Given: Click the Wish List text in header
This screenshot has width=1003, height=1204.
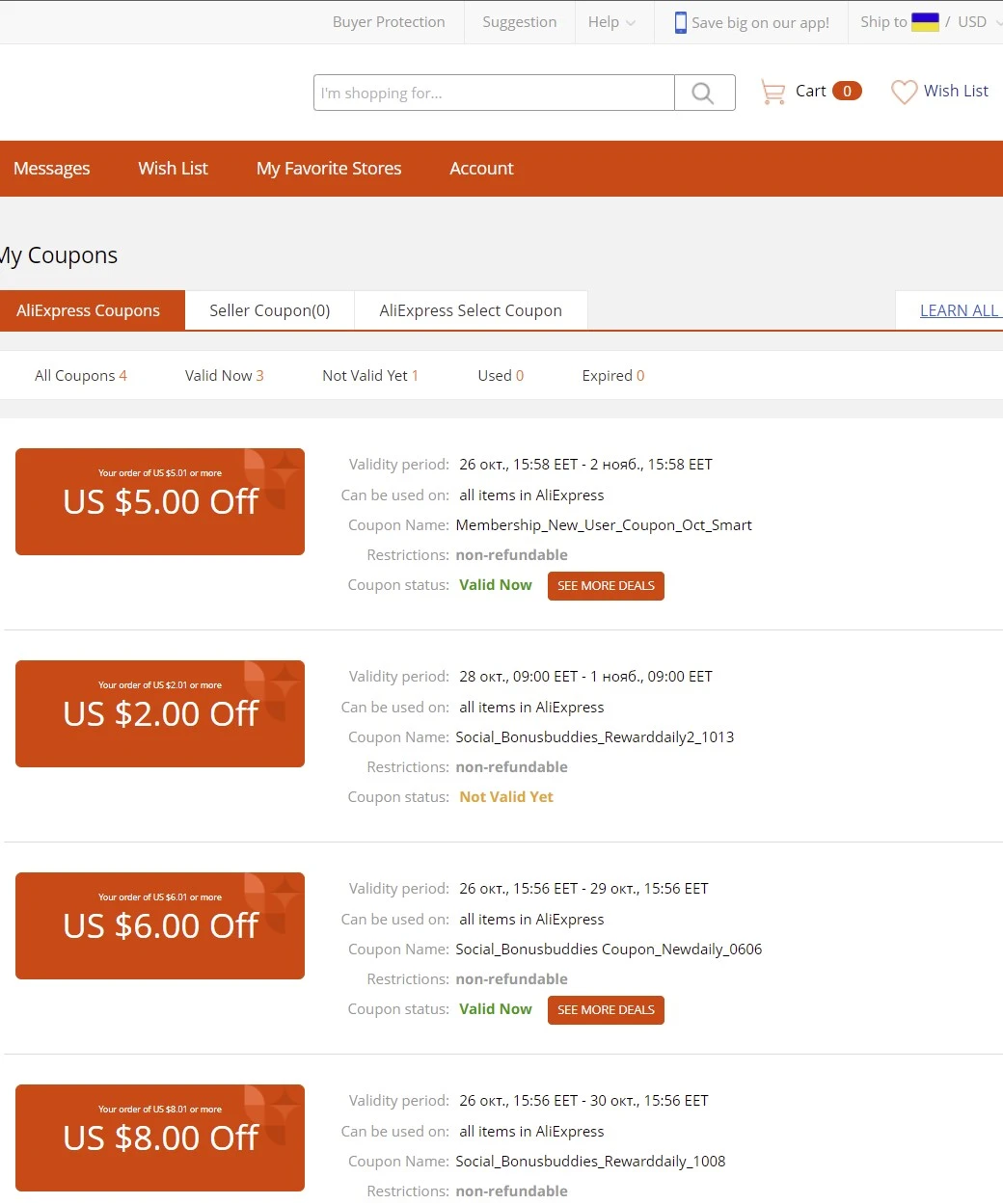Looking at the screenshot, I should 956,91.
